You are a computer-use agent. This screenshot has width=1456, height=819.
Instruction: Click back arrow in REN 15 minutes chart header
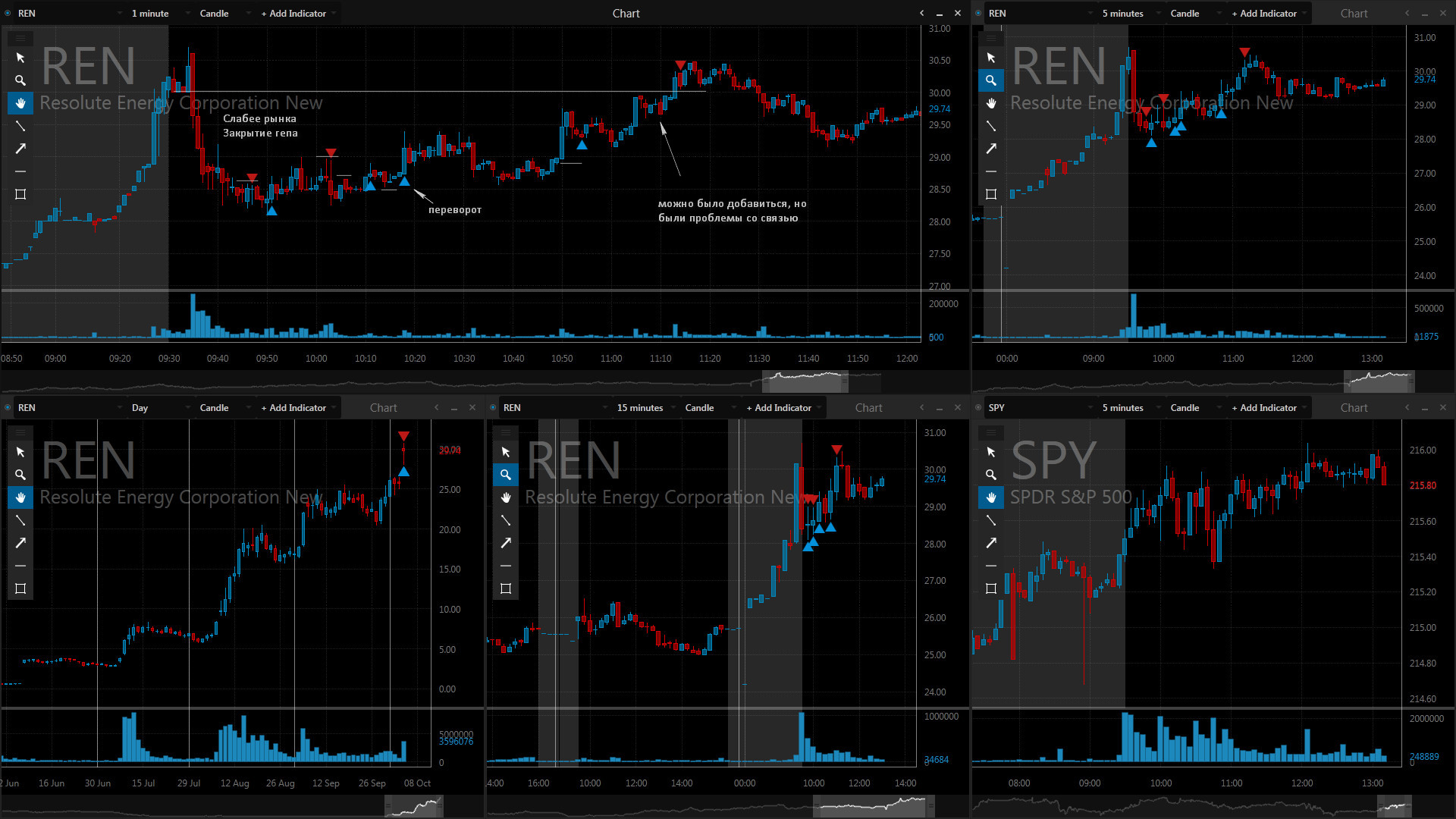click(922, 408)
